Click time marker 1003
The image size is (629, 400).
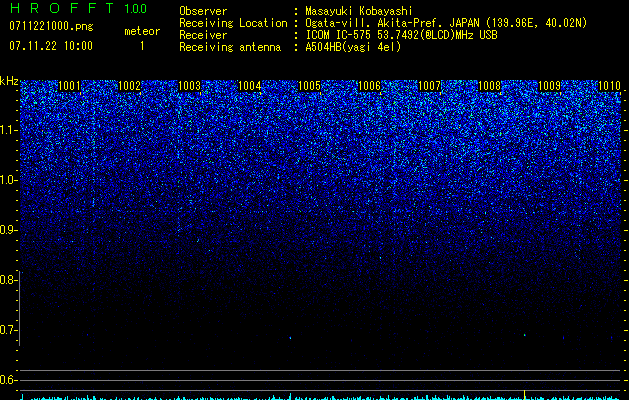(x=189, y=86)
